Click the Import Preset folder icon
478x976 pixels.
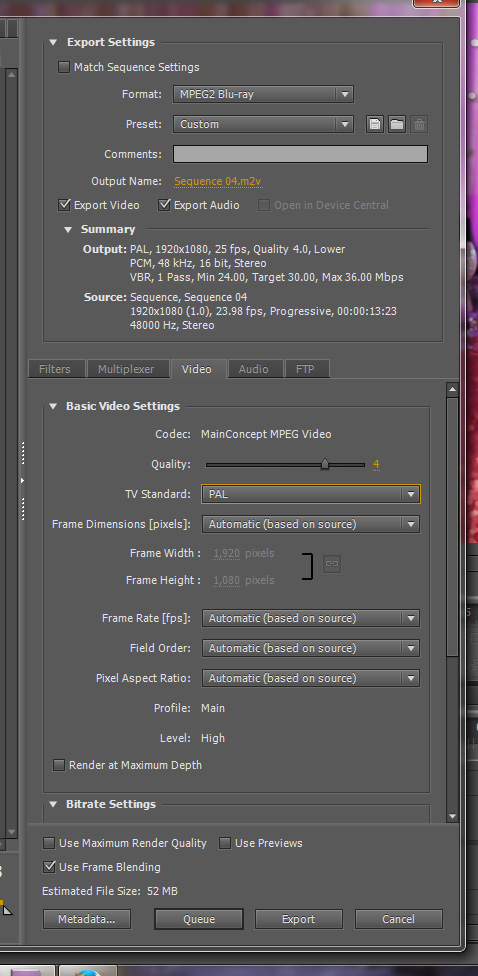[397, 124]
